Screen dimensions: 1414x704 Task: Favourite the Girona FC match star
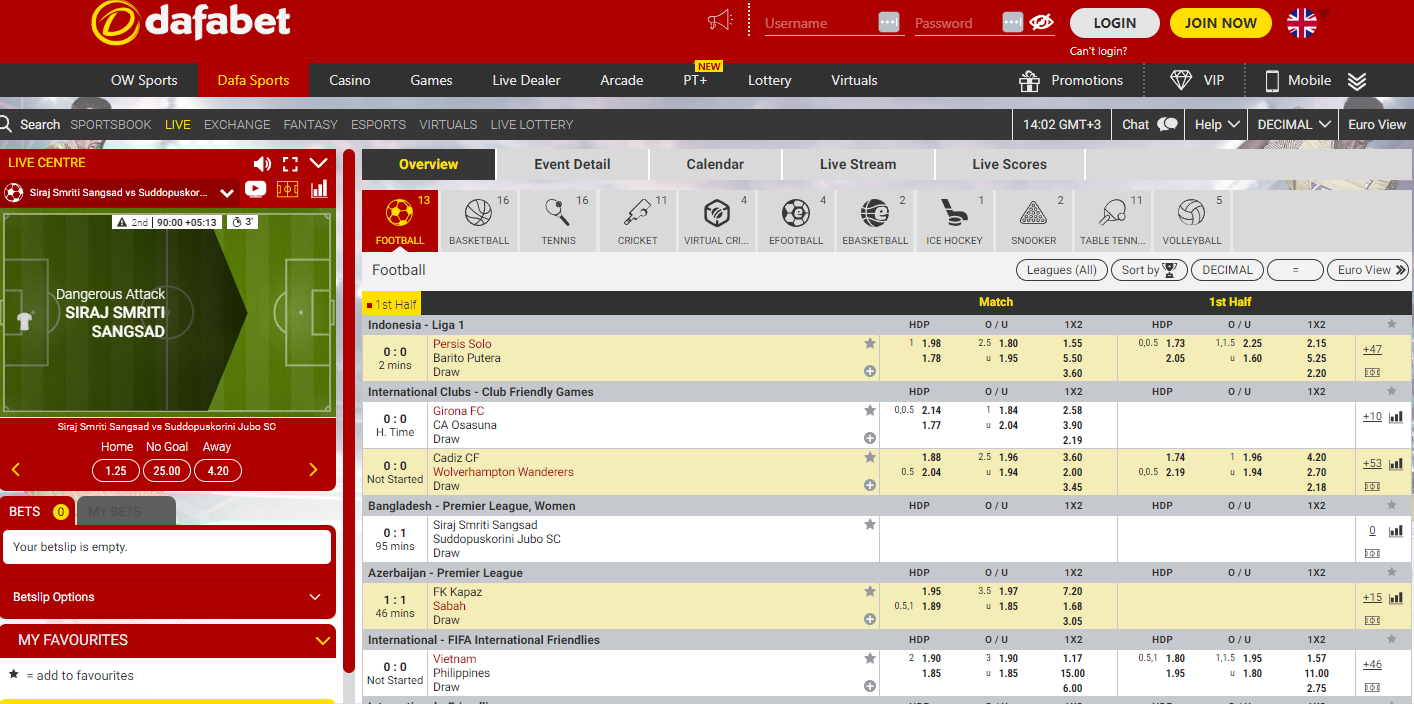point(870,410)
